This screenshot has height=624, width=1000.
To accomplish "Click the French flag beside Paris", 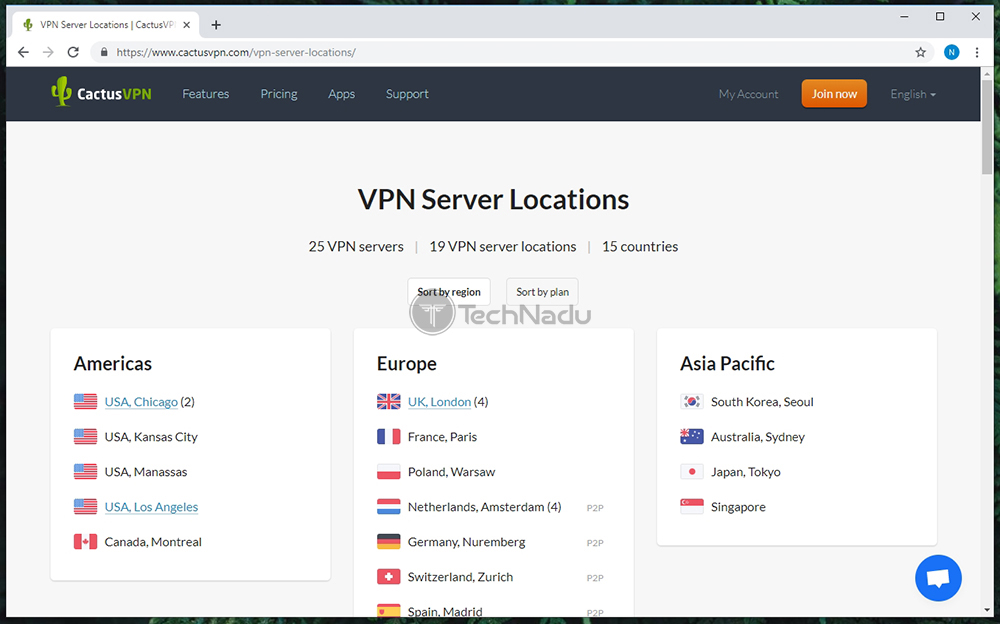I will (x=388, y=436).
